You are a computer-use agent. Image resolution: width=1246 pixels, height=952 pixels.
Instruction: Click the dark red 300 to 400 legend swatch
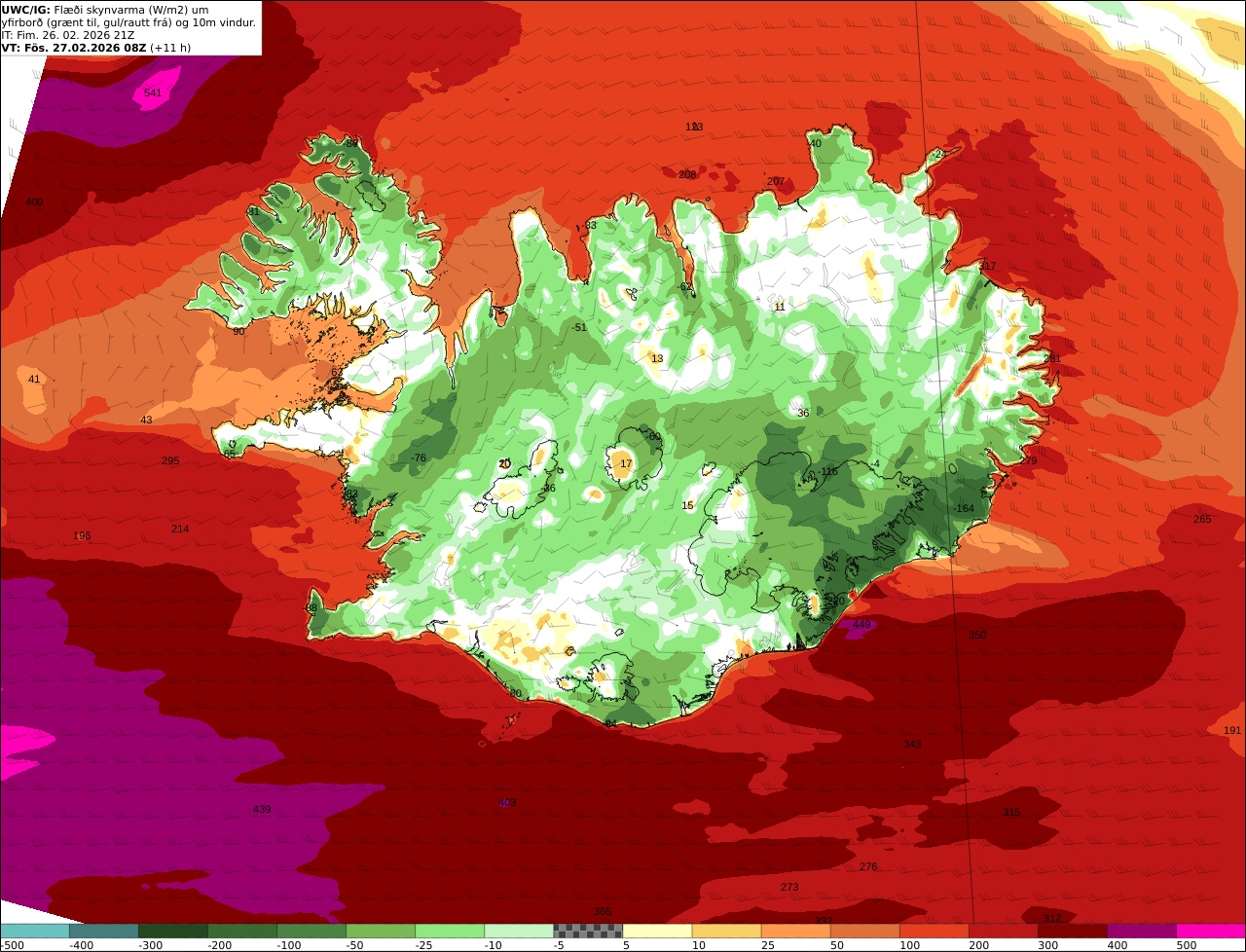(1072, 931)
